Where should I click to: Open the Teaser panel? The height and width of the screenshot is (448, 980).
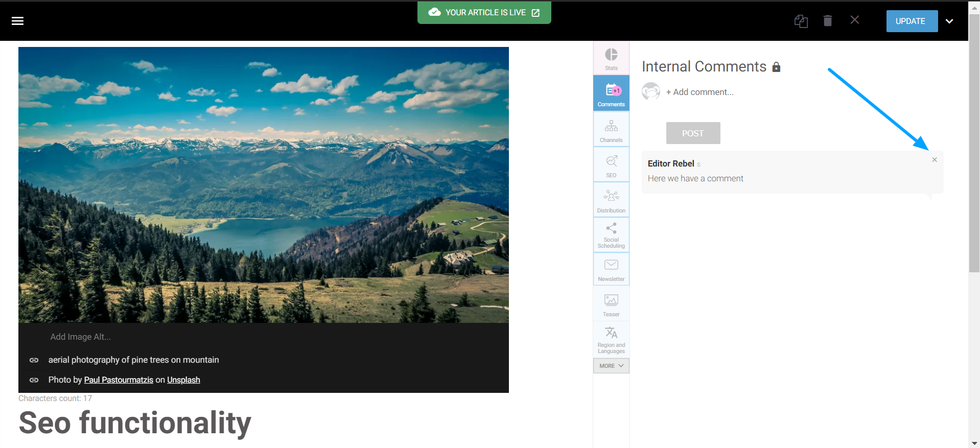(x=611, y=305)
